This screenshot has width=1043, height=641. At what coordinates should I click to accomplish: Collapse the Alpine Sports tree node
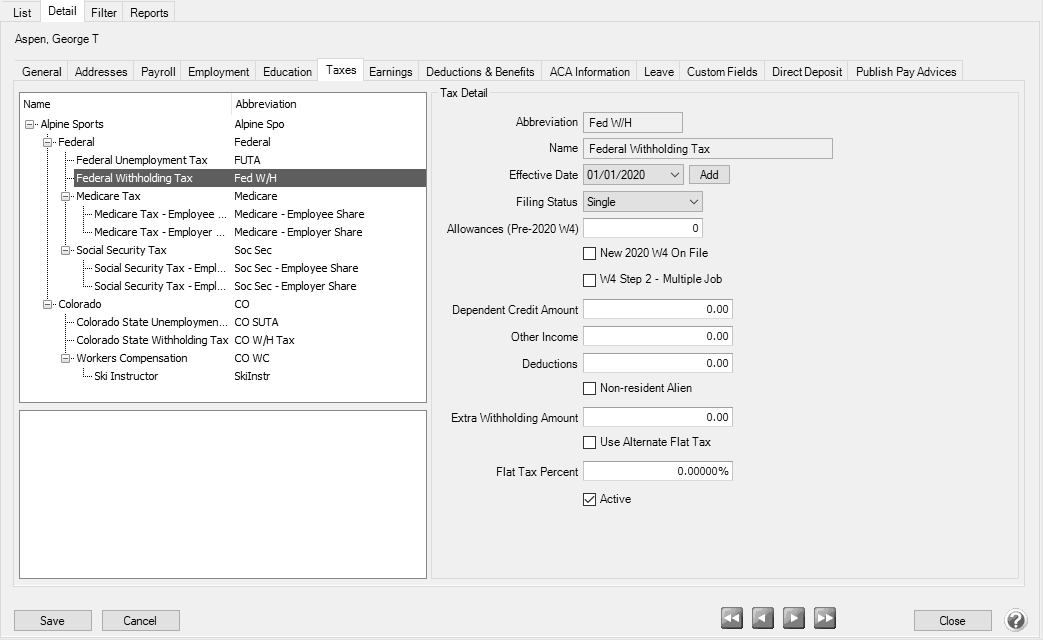point(29,124)
